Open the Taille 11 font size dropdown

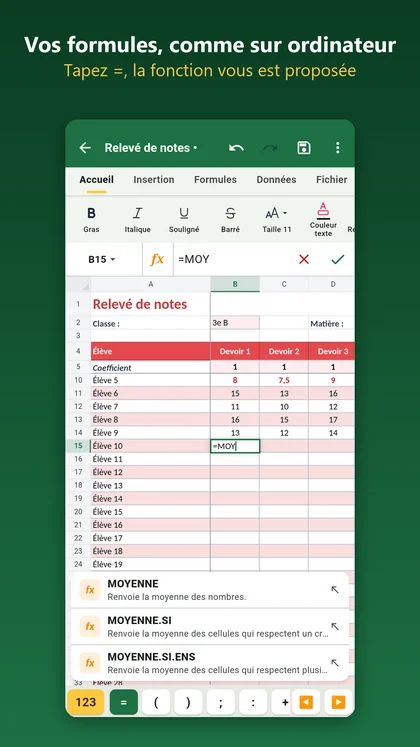pyautogui.click(x=277, y=220)
